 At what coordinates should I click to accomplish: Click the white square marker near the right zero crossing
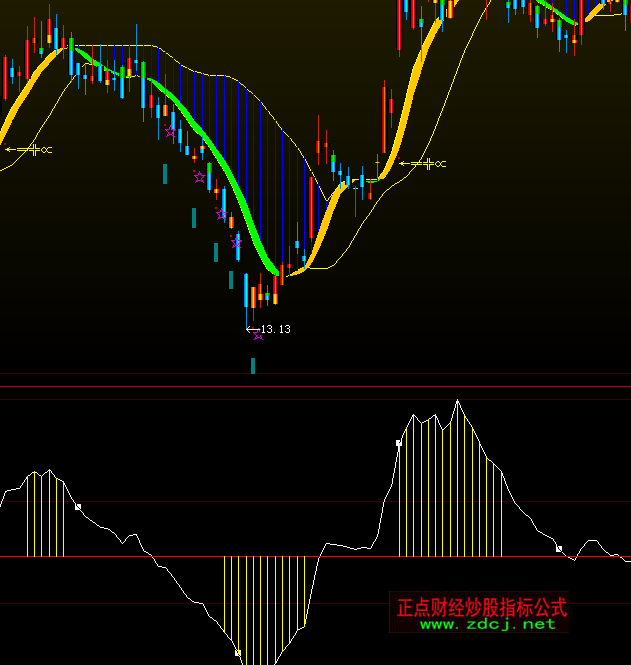coord(559,548)
